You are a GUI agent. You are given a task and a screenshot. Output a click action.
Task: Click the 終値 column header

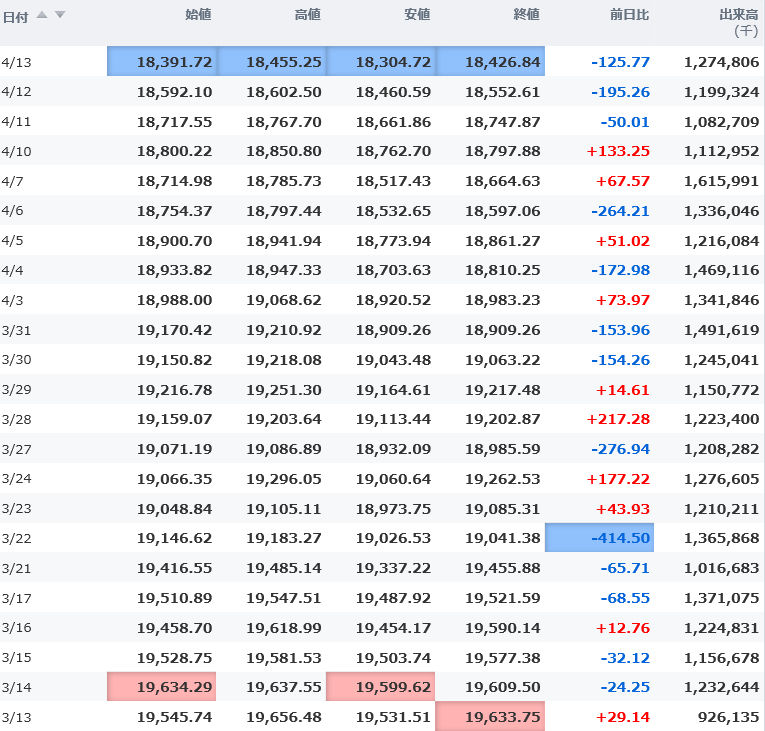point(526,15)
